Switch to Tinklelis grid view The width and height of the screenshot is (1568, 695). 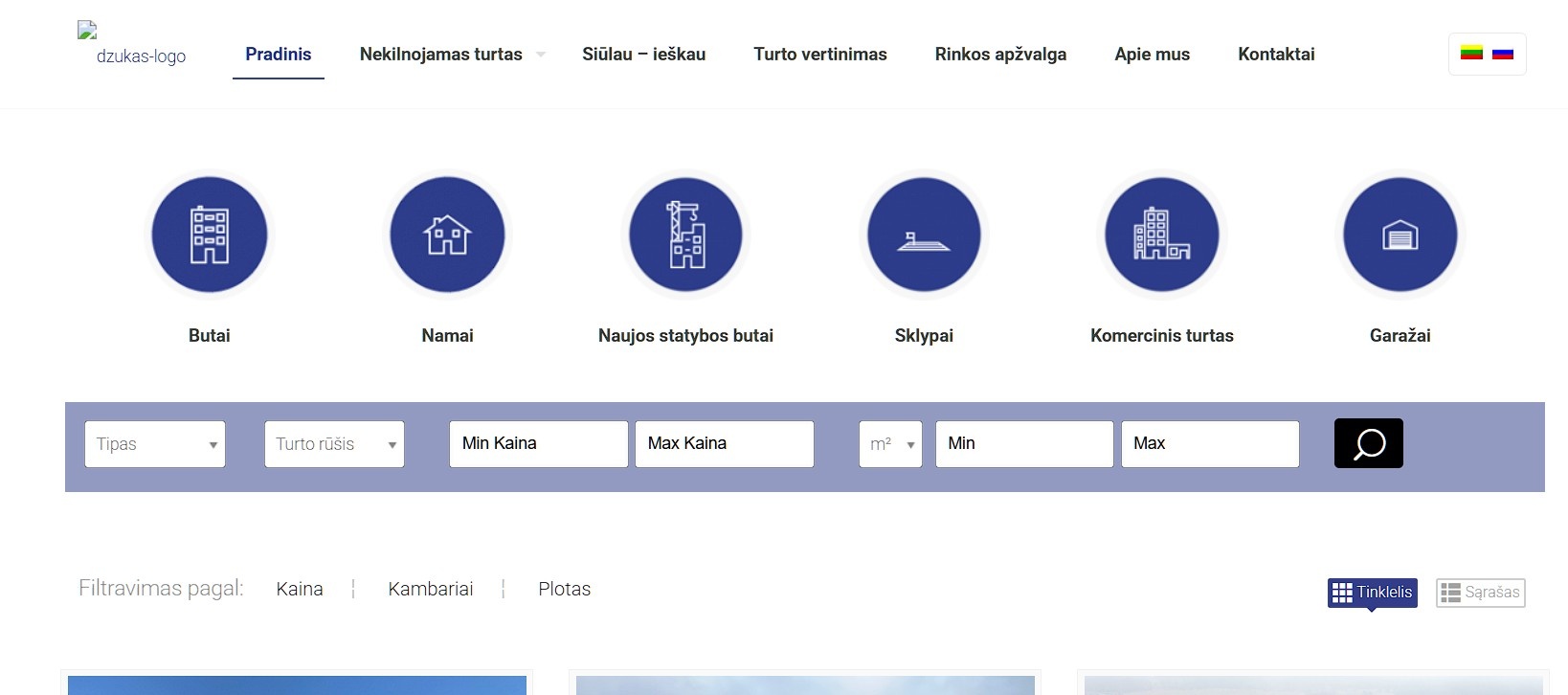(1372, 593)
